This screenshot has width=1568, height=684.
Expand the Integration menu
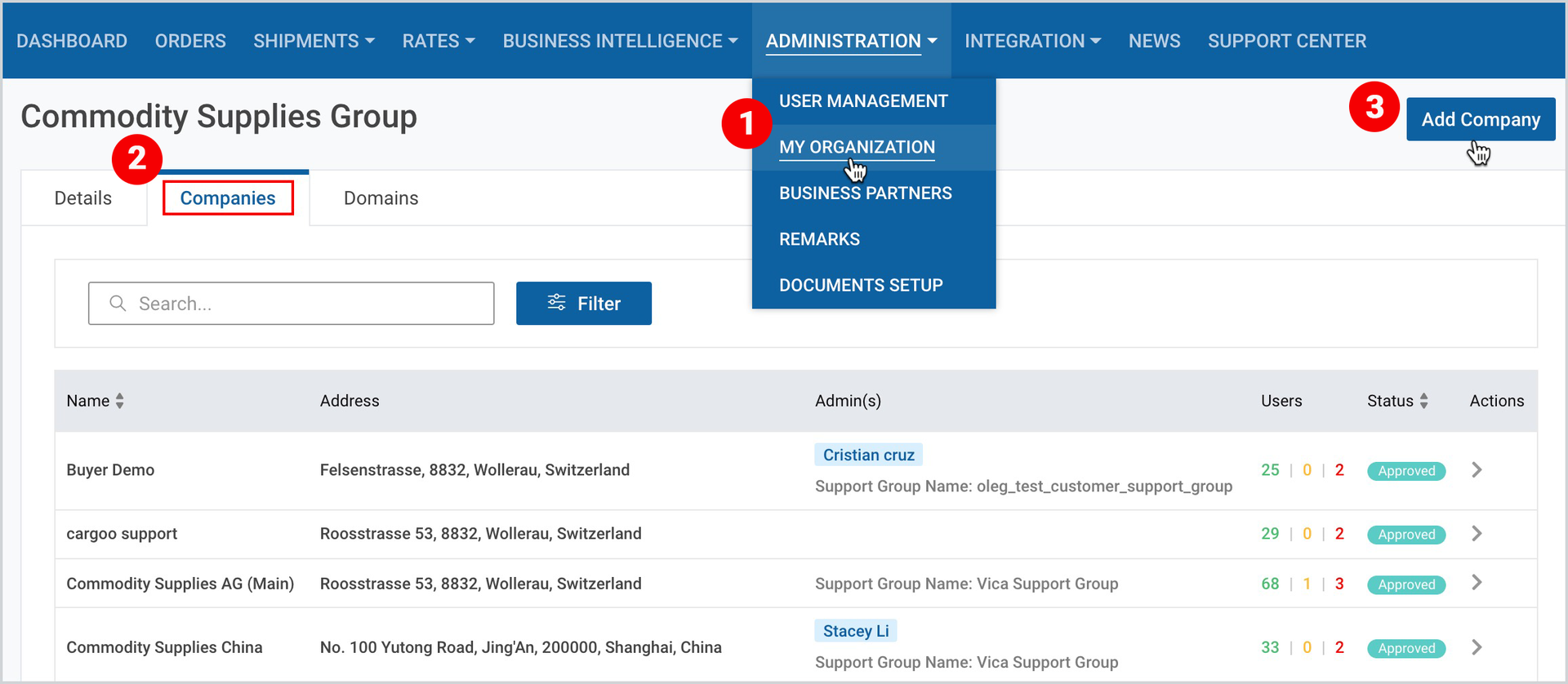pyautogui.click(x=1032, y=41)
